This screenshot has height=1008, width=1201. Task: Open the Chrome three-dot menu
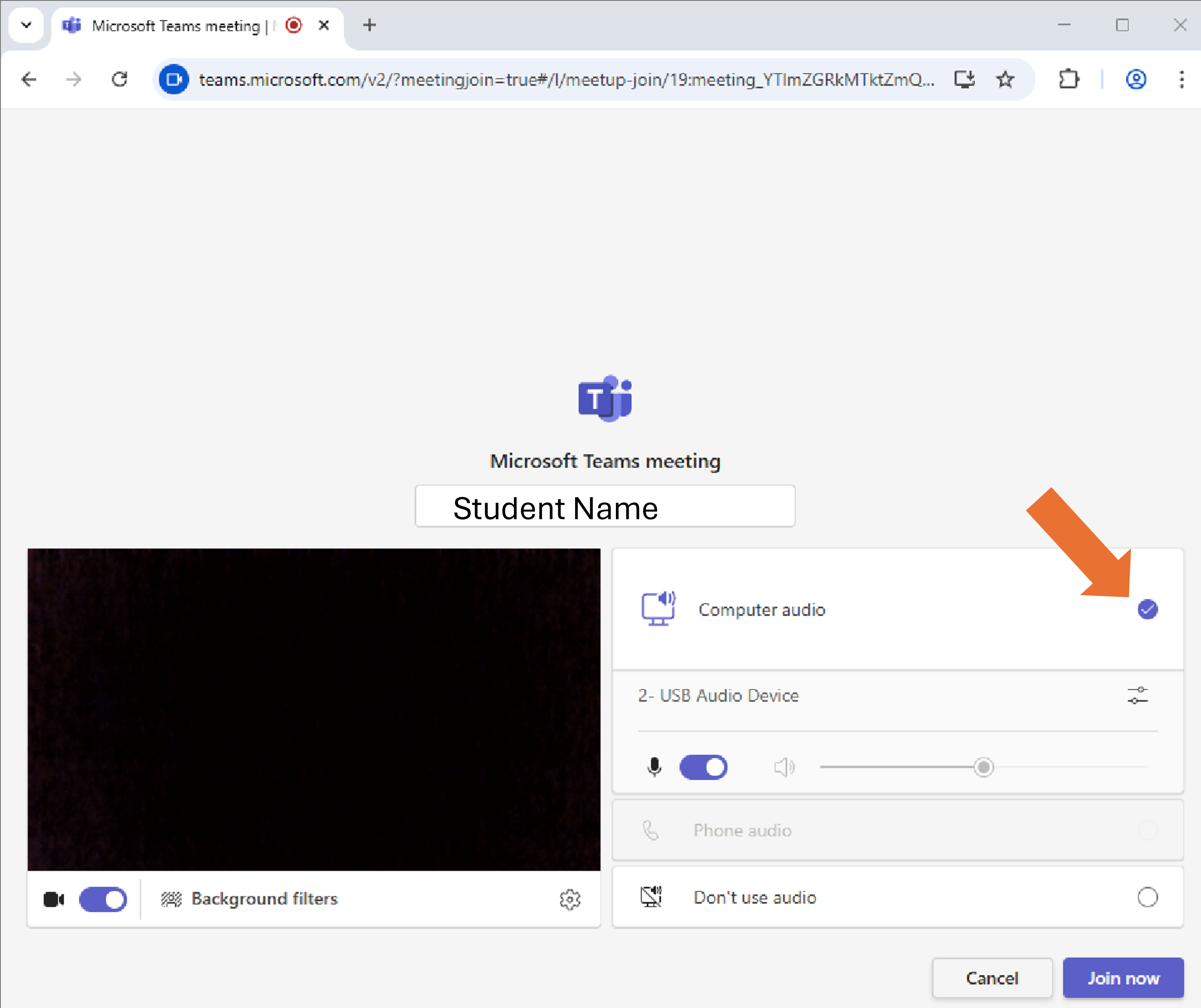pyautogui.click(x=1181, y=79)
